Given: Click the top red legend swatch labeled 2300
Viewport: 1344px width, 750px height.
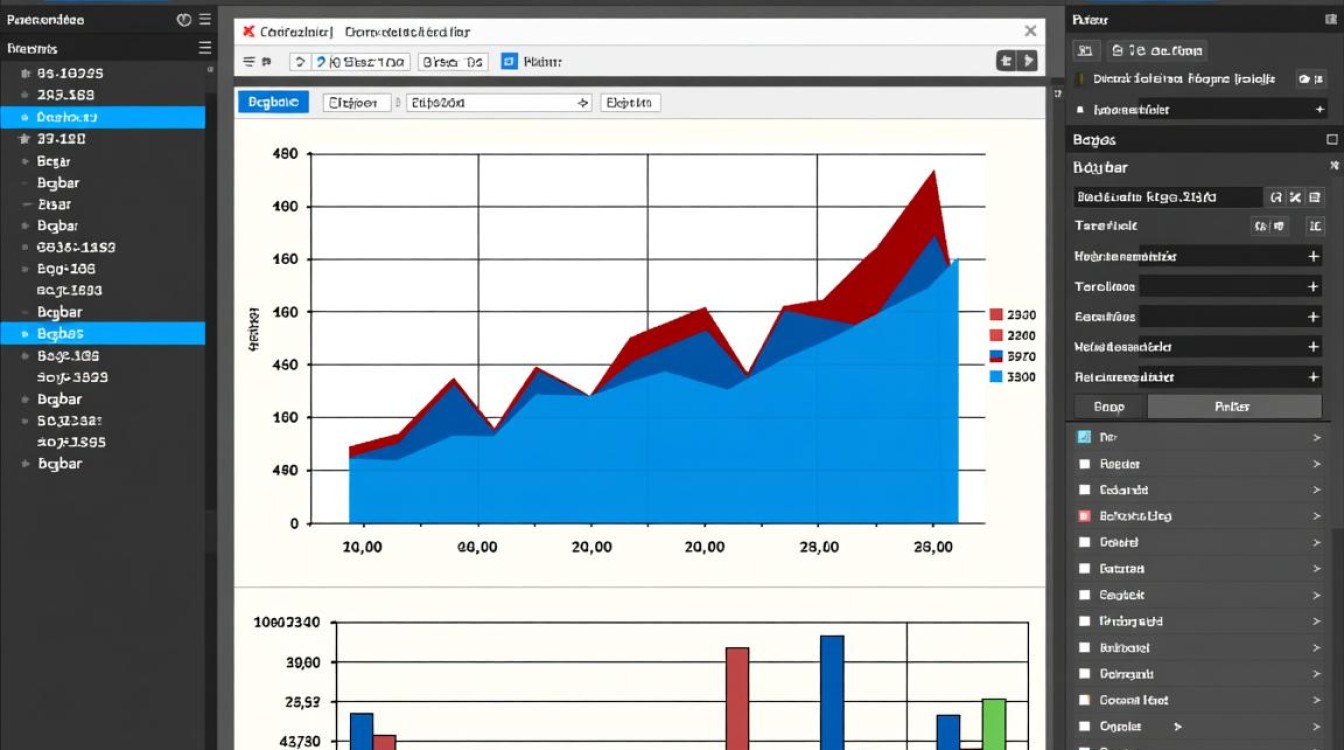Looking at the screenshot, I should pos(995,314).
